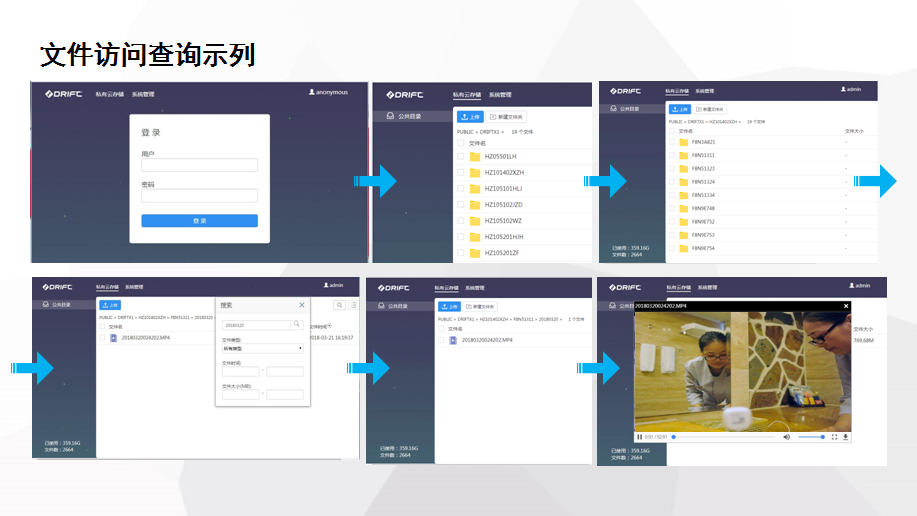Focus the 密码 password field in login form
The height and width of the screenshot is (516, 917).
click(199, 195)
